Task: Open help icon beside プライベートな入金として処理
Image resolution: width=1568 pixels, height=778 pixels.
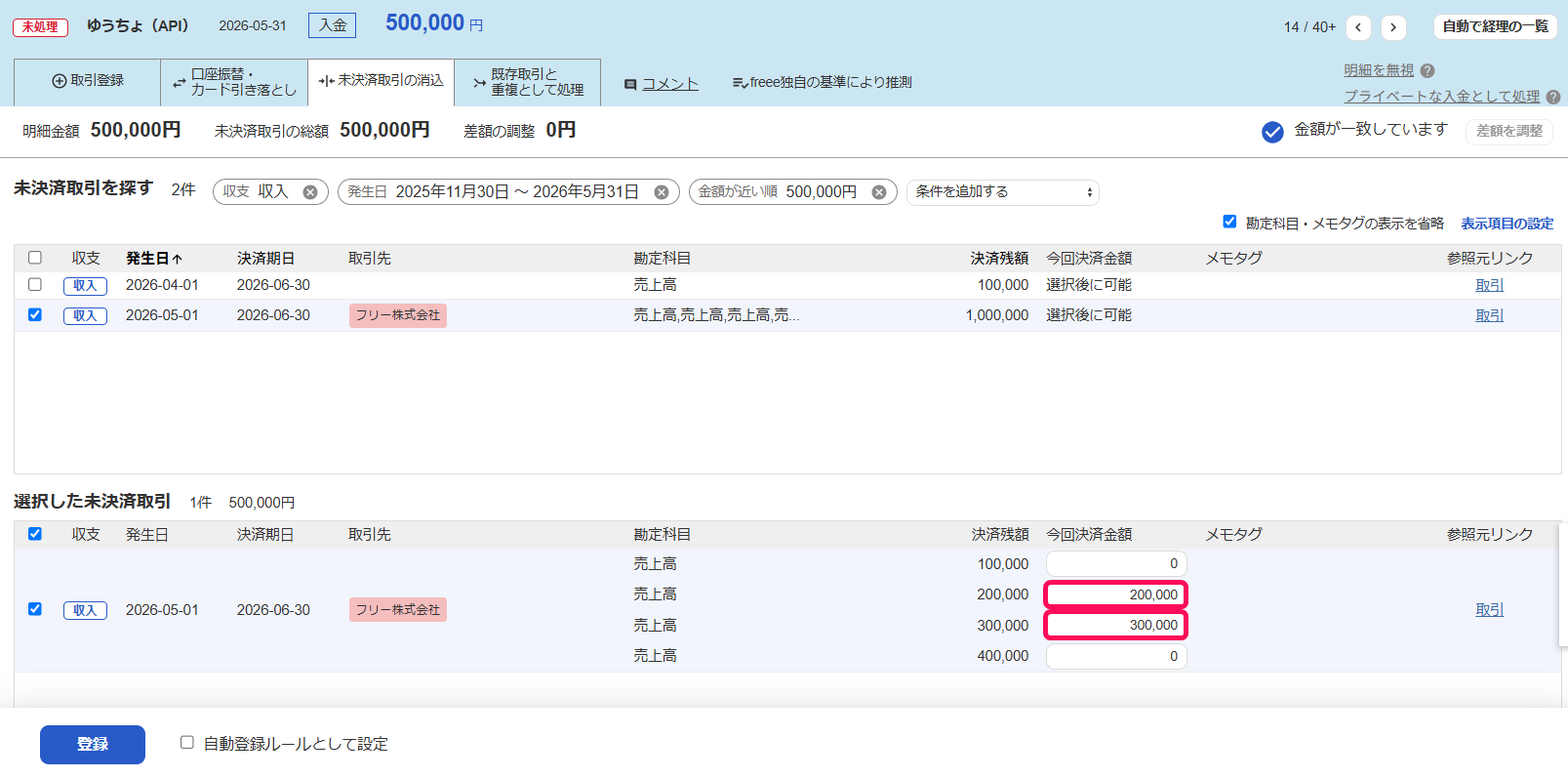Action: point(1553,97)
